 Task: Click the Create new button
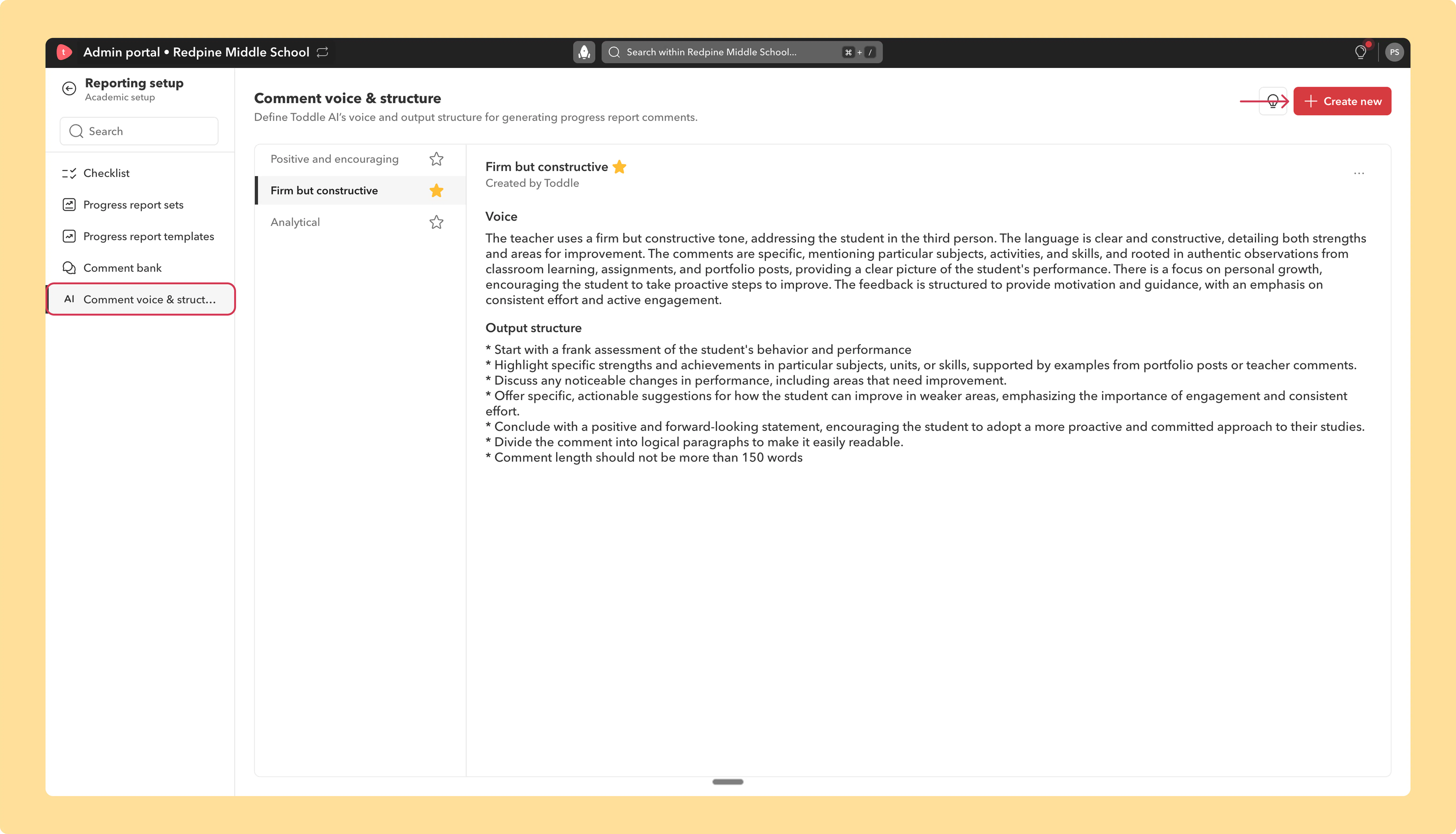1342,101
